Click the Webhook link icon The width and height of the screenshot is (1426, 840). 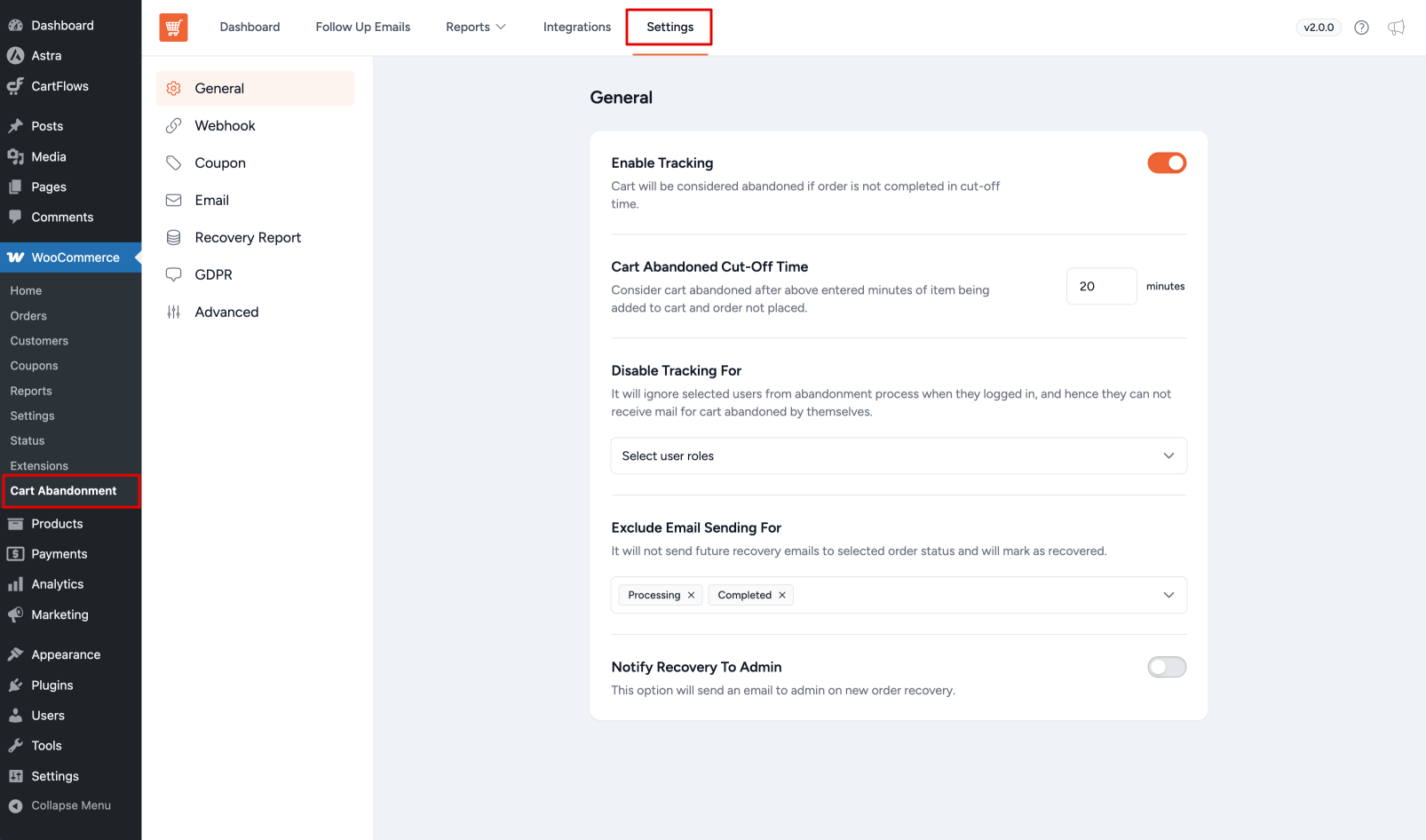[174, 126]
